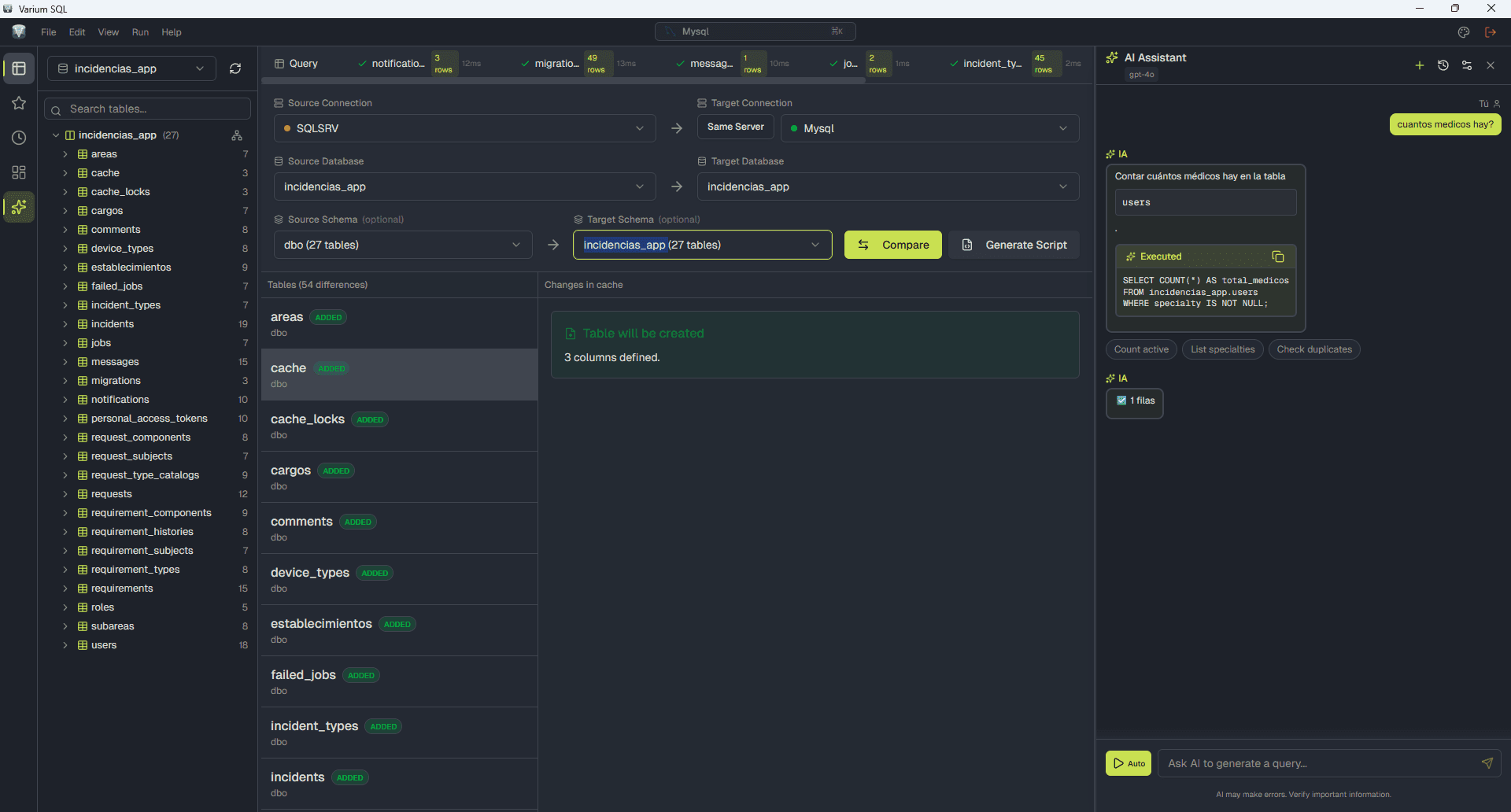The image size is (1511, 812).
Task: Open the query history clock icon
Action: click(19, 138)
